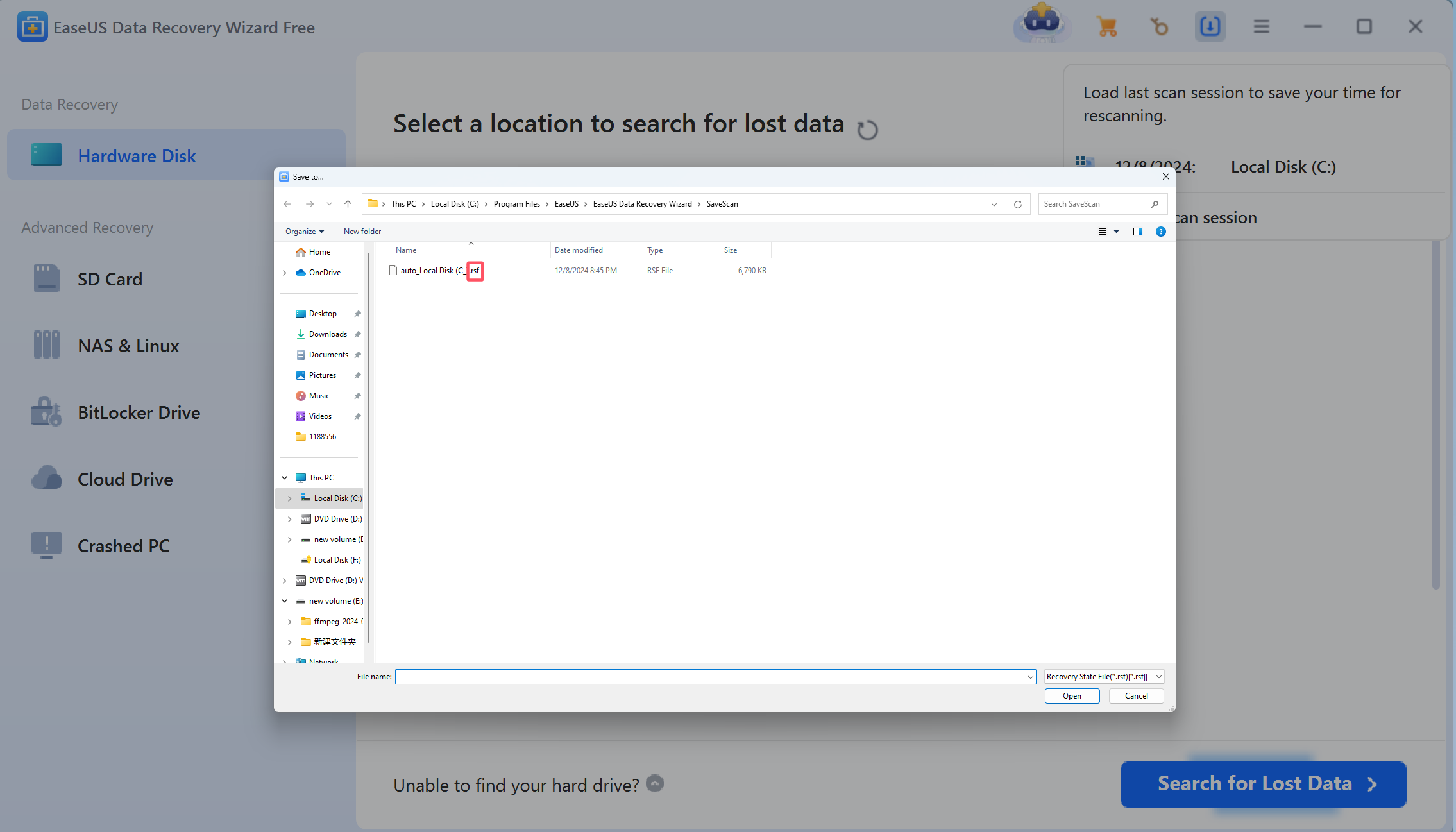Sort by Size column header
The height and width of the screenshot is (832, 1456).
coord(731,250)
